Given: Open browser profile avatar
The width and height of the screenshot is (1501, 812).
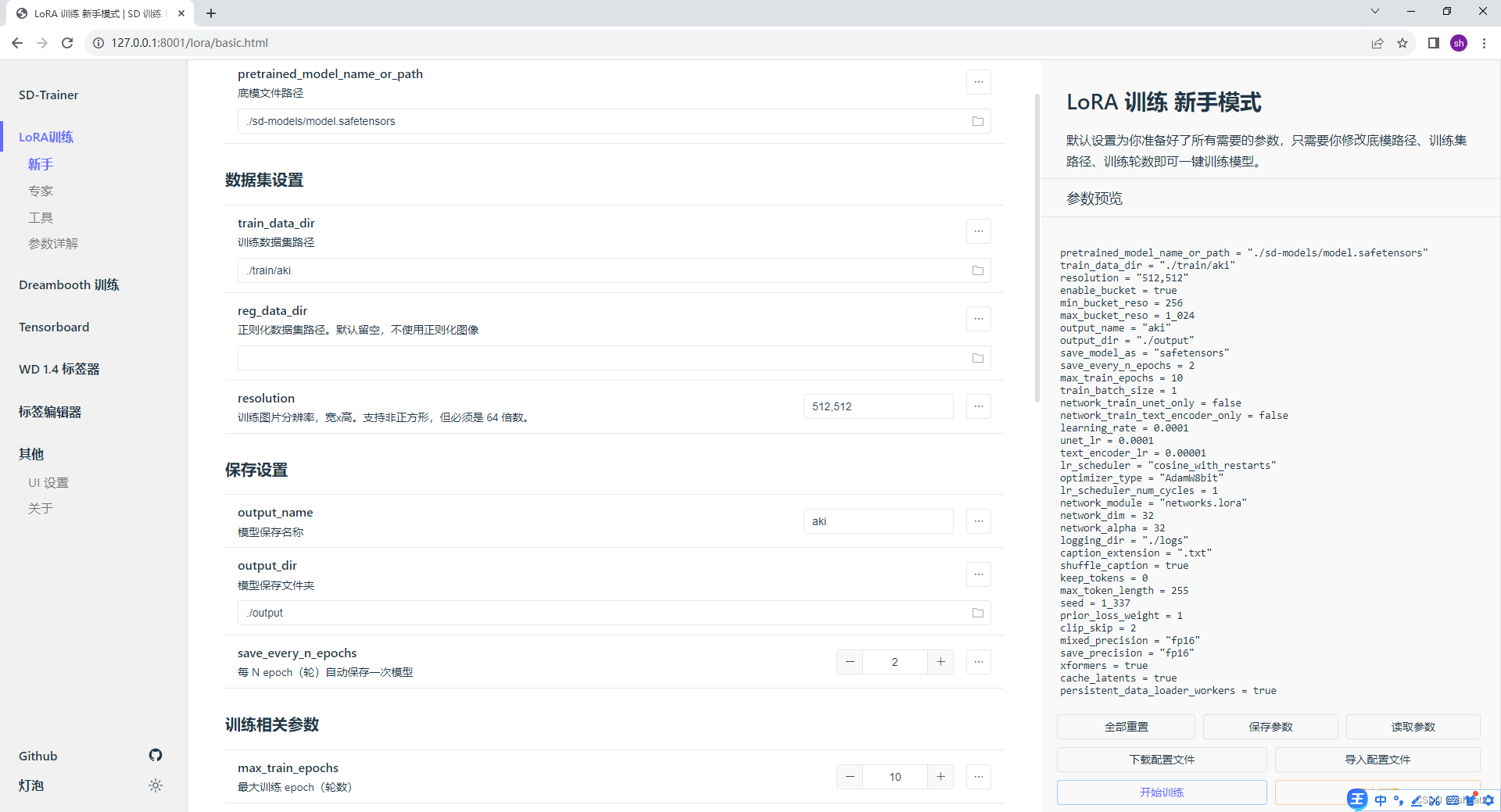Looking at the screenshot, I should coord(1459,43).
